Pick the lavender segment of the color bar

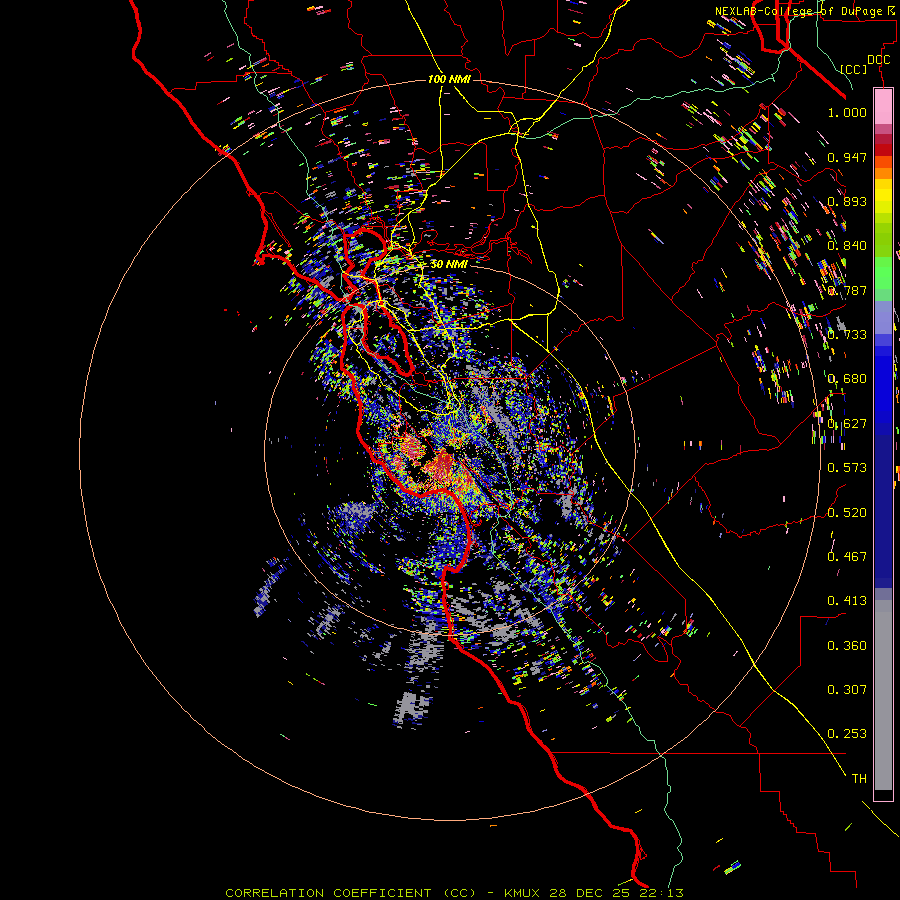tap(883, 317)
